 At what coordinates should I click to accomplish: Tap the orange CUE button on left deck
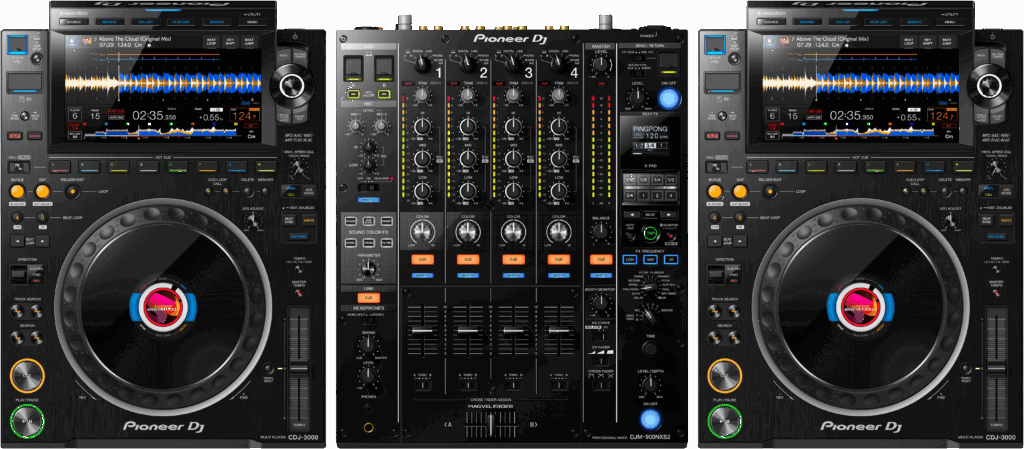pyautogui.click(x=27, y=375)
